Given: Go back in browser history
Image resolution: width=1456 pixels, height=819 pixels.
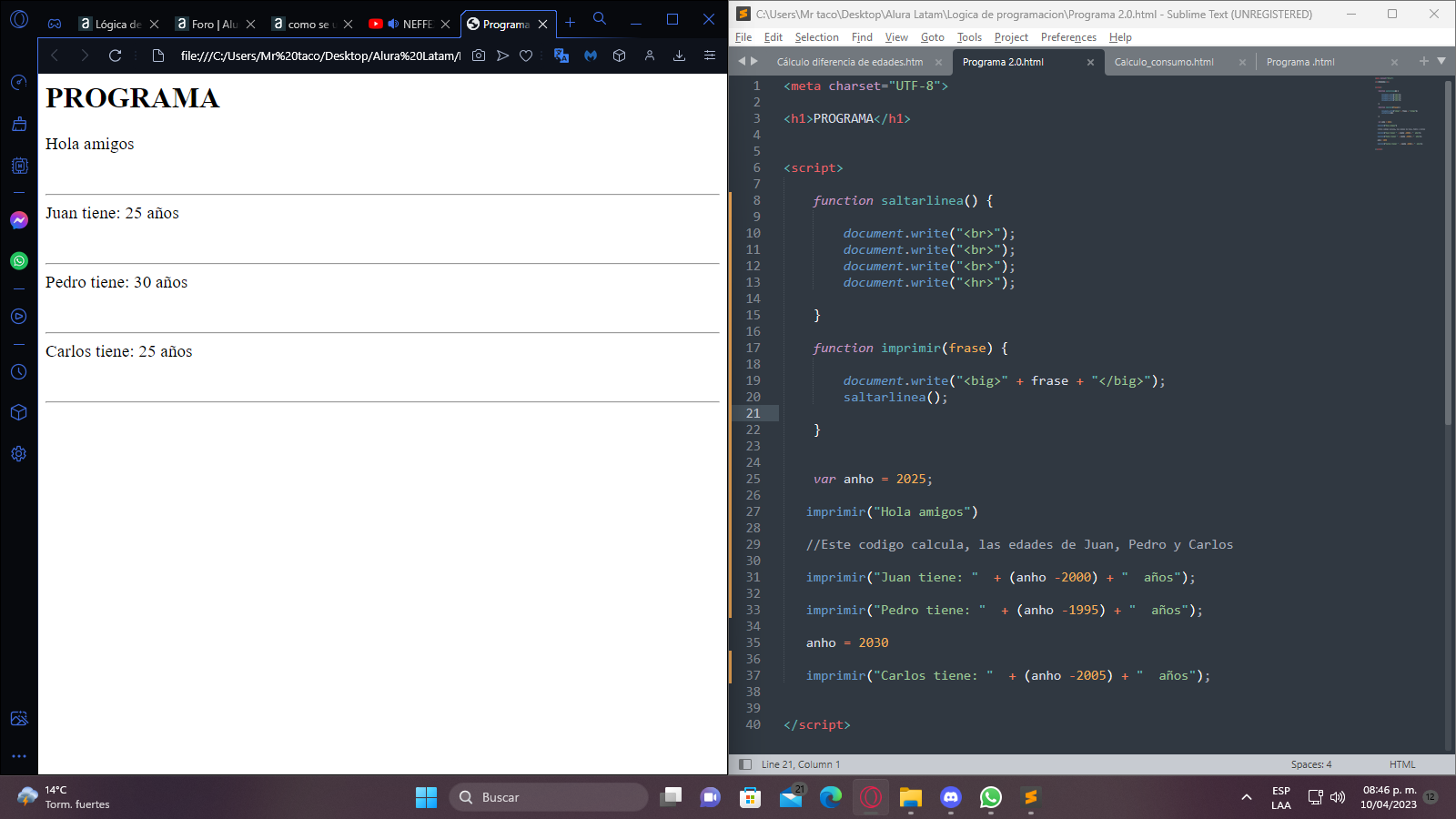Looking at the screenshot, I should pyautogui.click(x=55, y=56).
